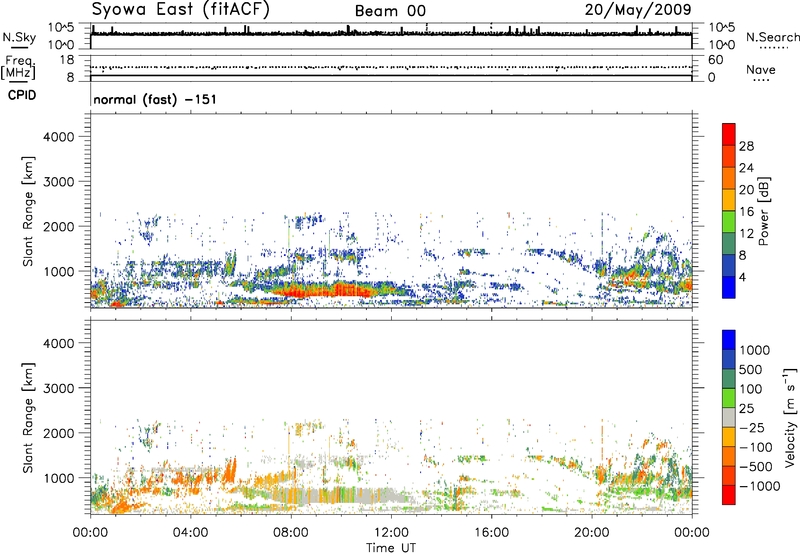Click the '3000' tick on velocity panel
800x554 pixels.
pos(59,388)
